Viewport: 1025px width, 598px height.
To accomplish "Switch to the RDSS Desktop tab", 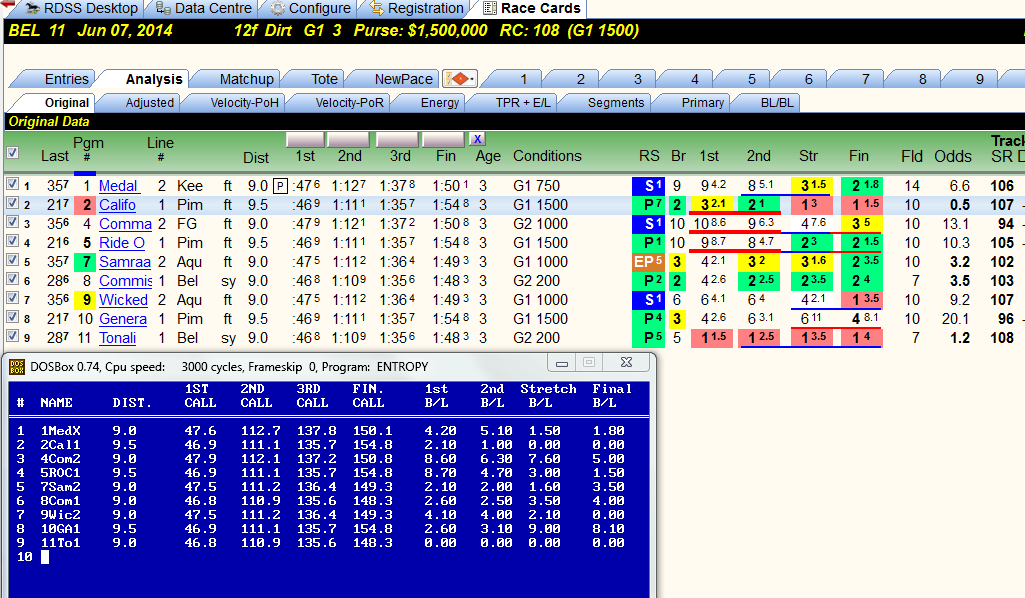I will [x=81, y=8].
